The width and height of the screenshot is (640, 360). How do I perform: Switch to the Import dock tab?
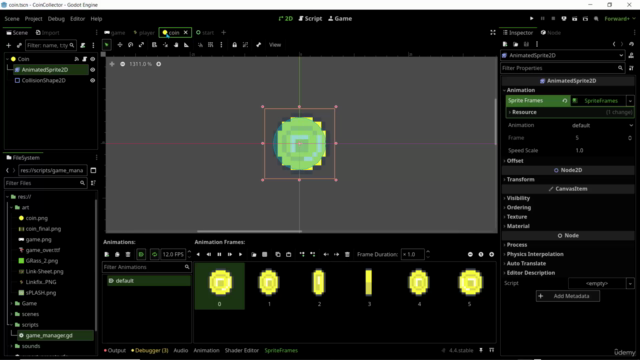(x=48, y=33)
